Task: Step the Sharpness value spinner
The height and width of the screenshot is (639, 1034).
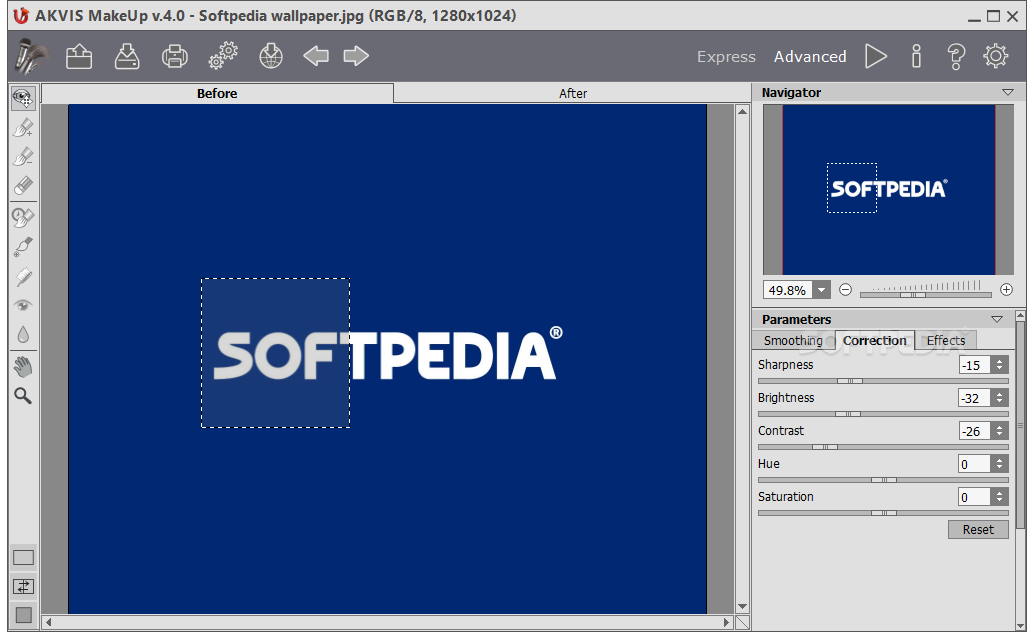Action: (1000, 365)
